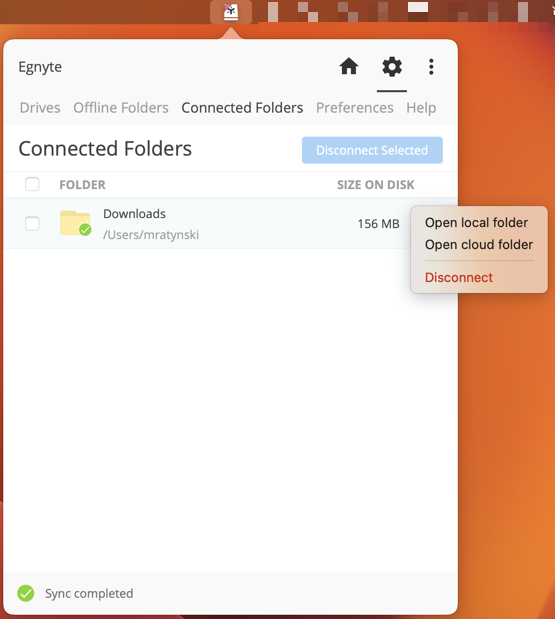This screenshot has height=619, width=555.
Task: Open the Help tab
Action: 421,108
